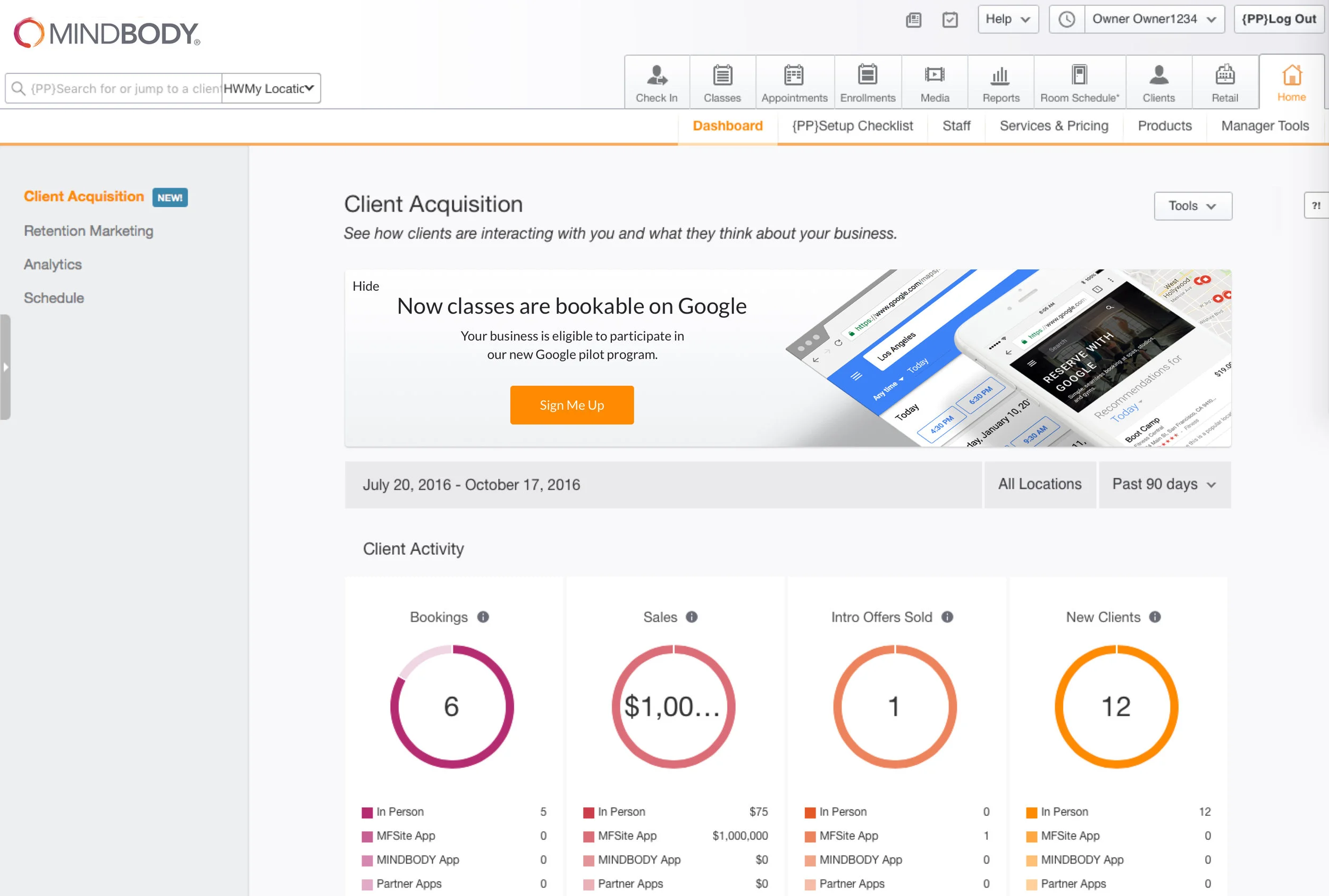Open the Help dropdown
1329x896 pixels.
[1007, 19]
